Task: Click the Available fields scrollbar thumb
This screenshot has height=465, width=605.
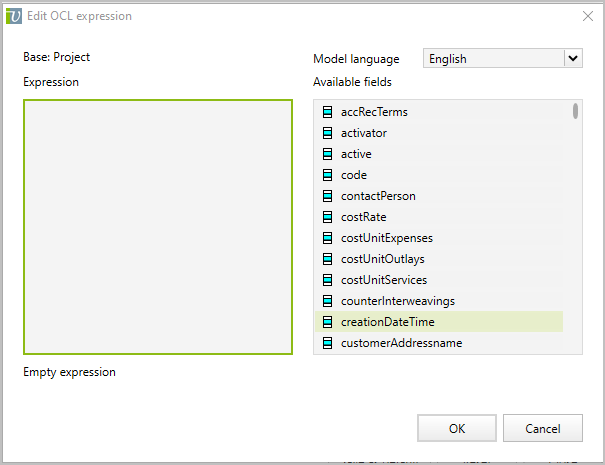Action: (x=575, y=111)
